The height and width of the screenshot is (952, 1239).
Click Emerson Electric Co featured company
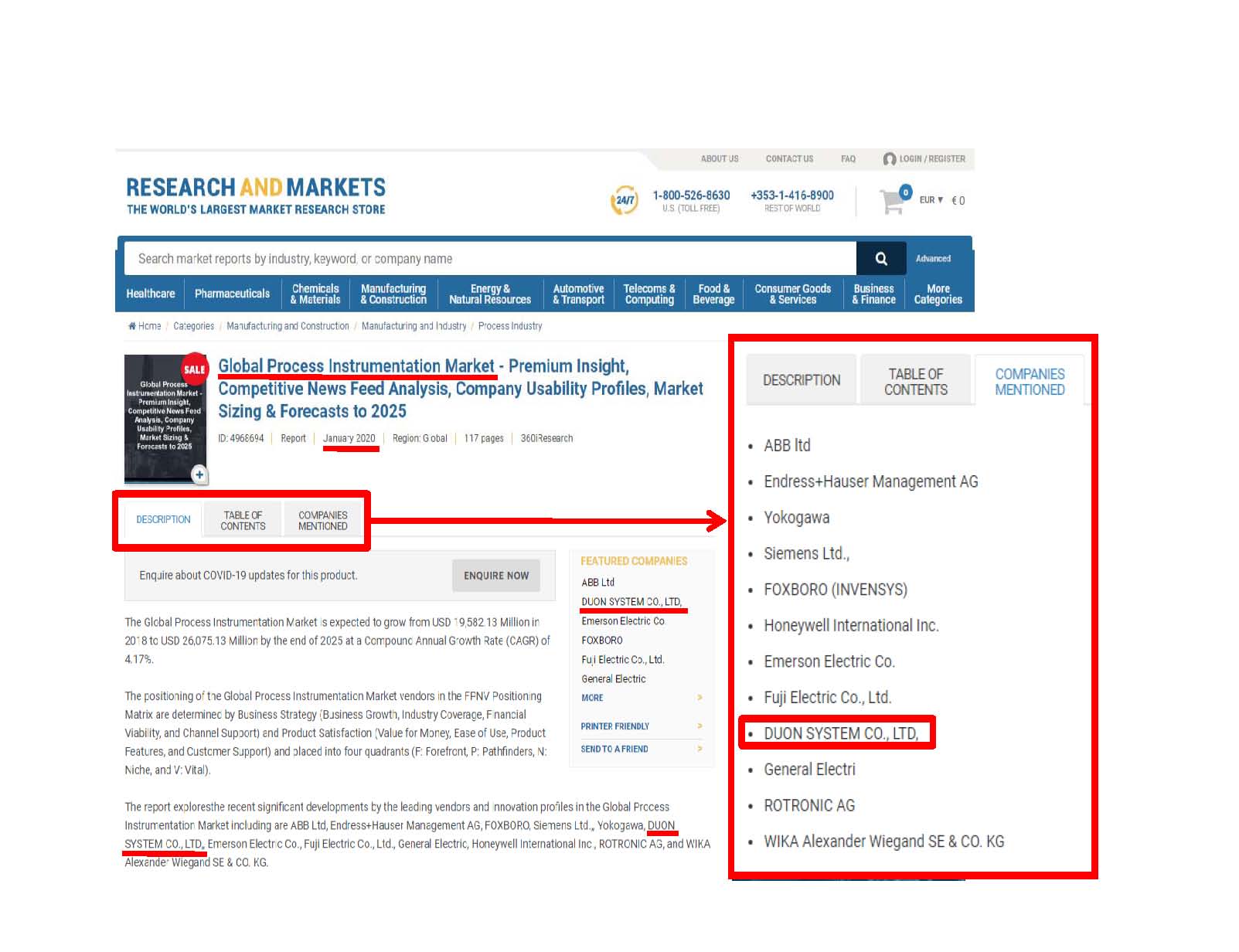[622, 621]
